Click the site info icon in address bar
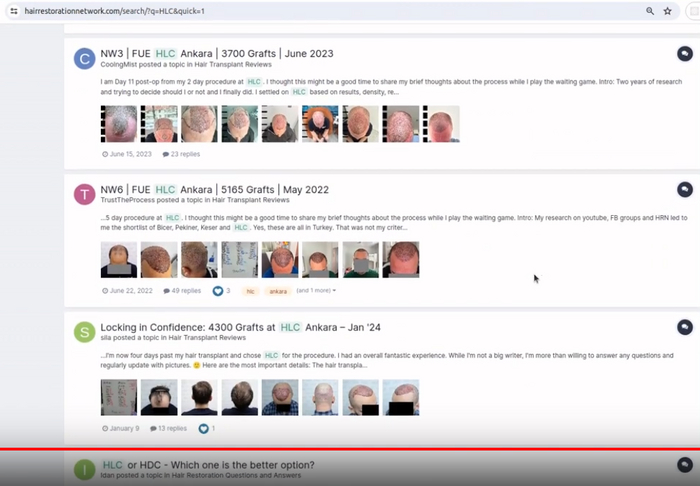The image size is (700, 486). [x=14, y=11]
